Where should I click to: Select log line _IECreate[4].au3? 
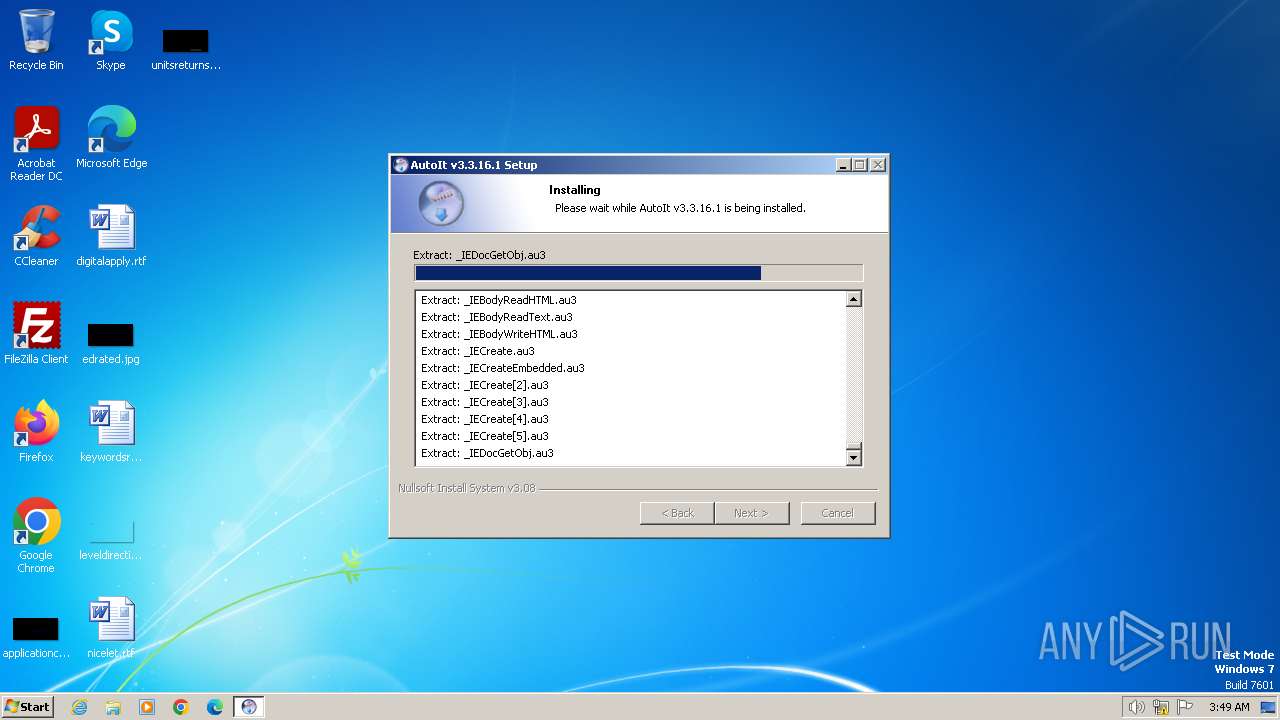point(485,419)
